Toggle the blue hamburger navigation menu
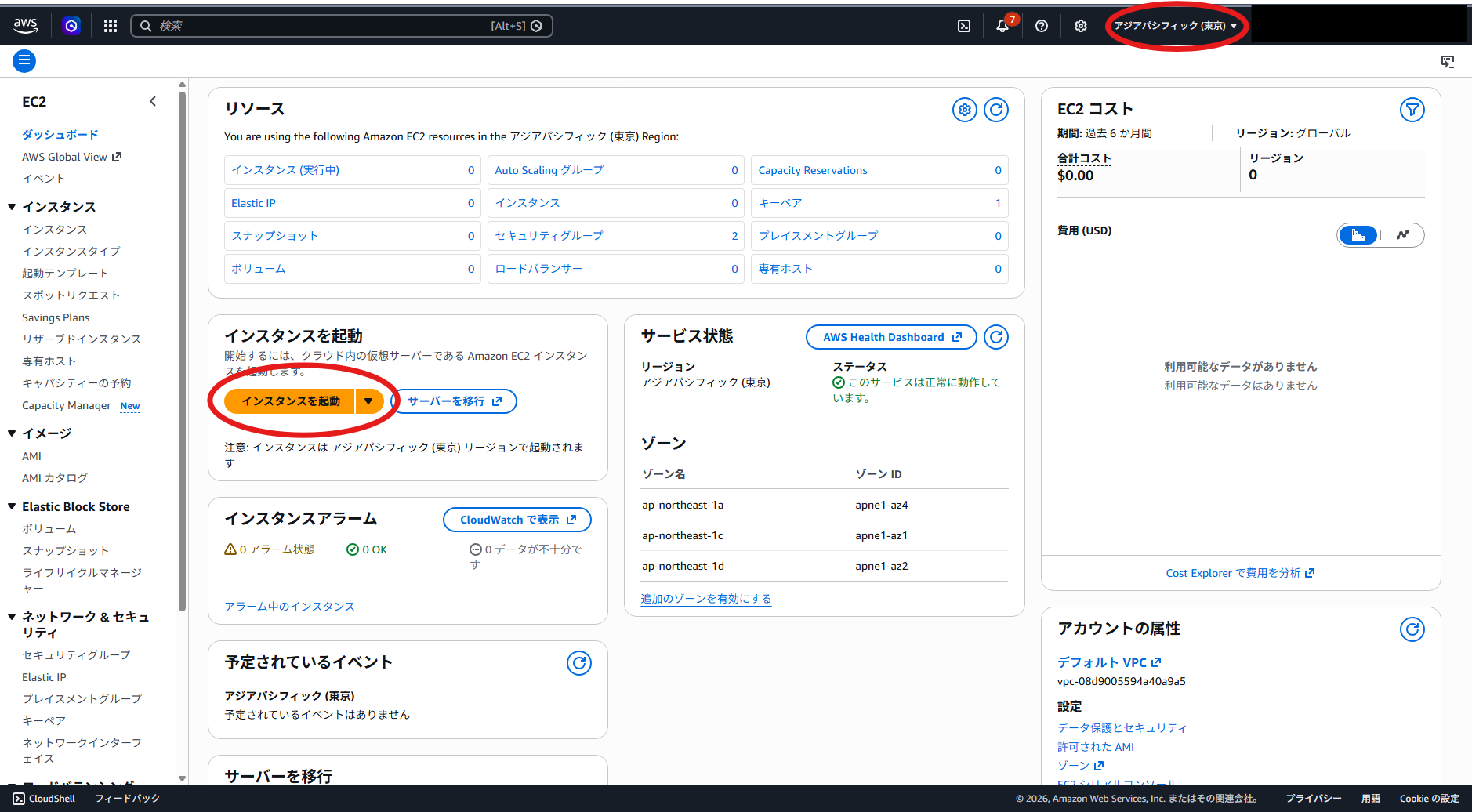Screen dimensions: 1472x812 24,60
